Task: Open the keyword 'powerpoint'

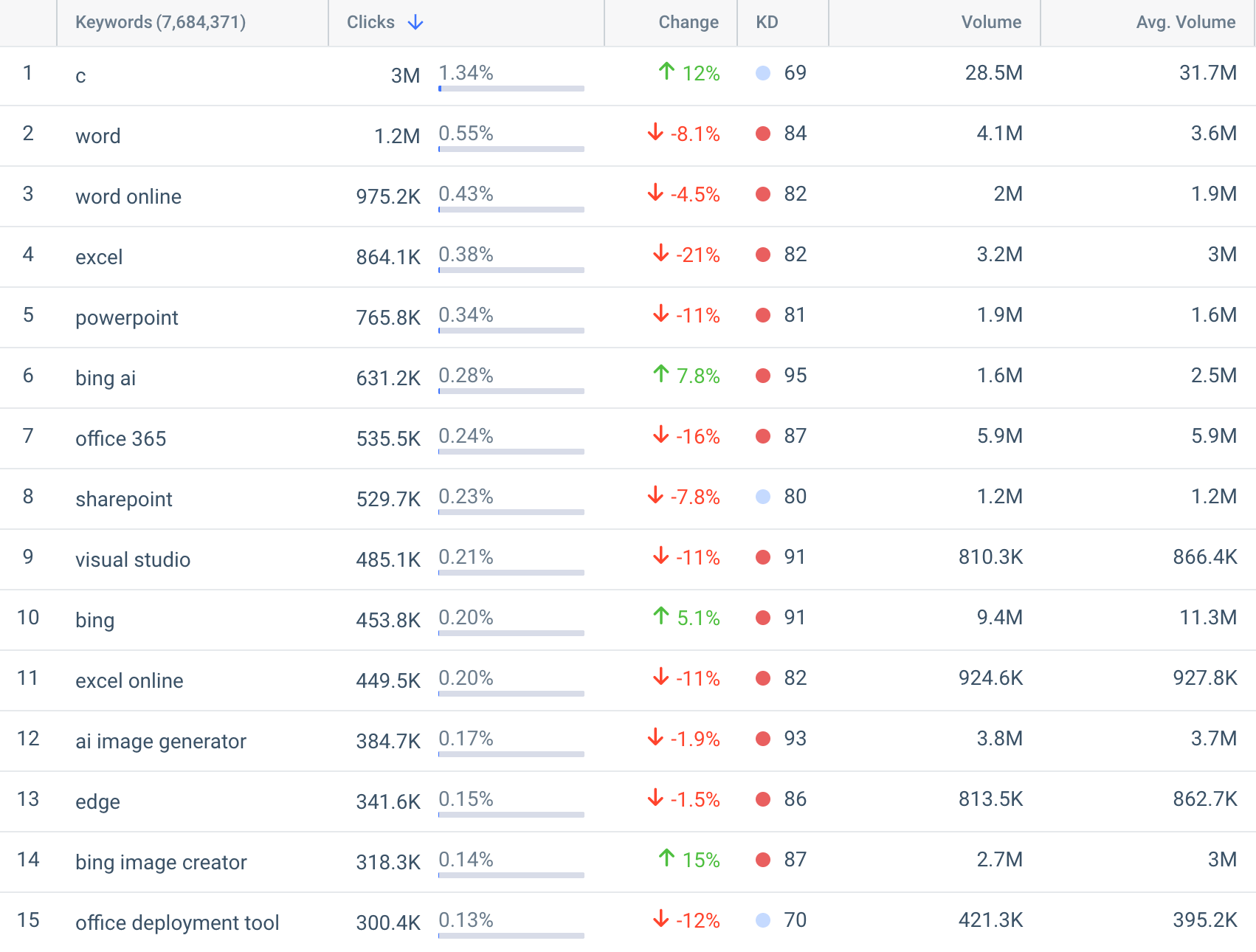Action: pos(127,317)
